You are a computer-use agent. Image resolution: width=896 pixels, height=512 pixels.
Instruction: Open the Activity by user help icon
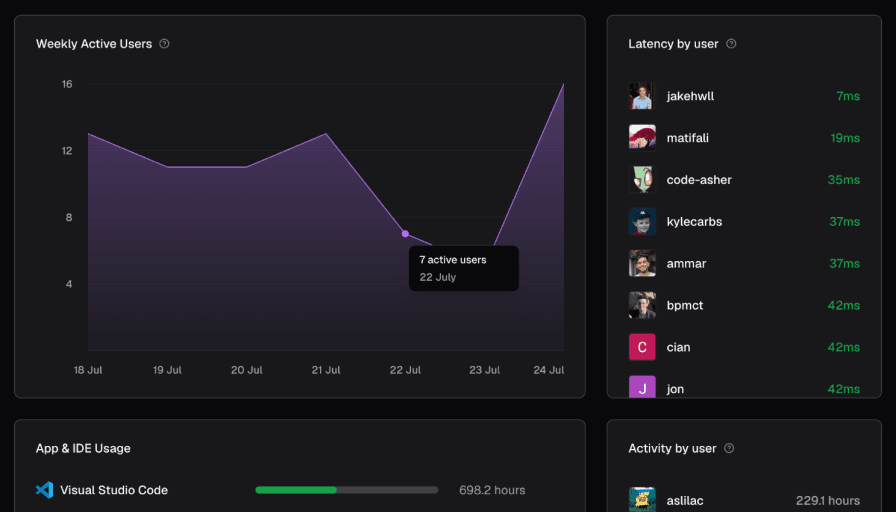pyautogui.click(x=729, y=449)
